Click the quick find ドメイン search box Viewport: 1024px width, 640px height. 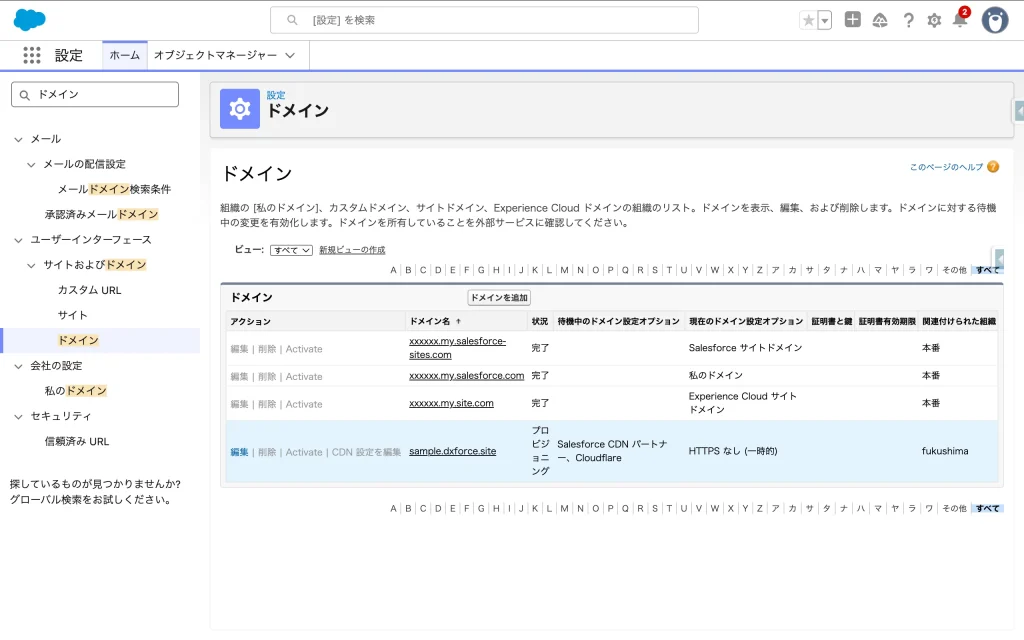pyautogui.click(x=95, y=94)
